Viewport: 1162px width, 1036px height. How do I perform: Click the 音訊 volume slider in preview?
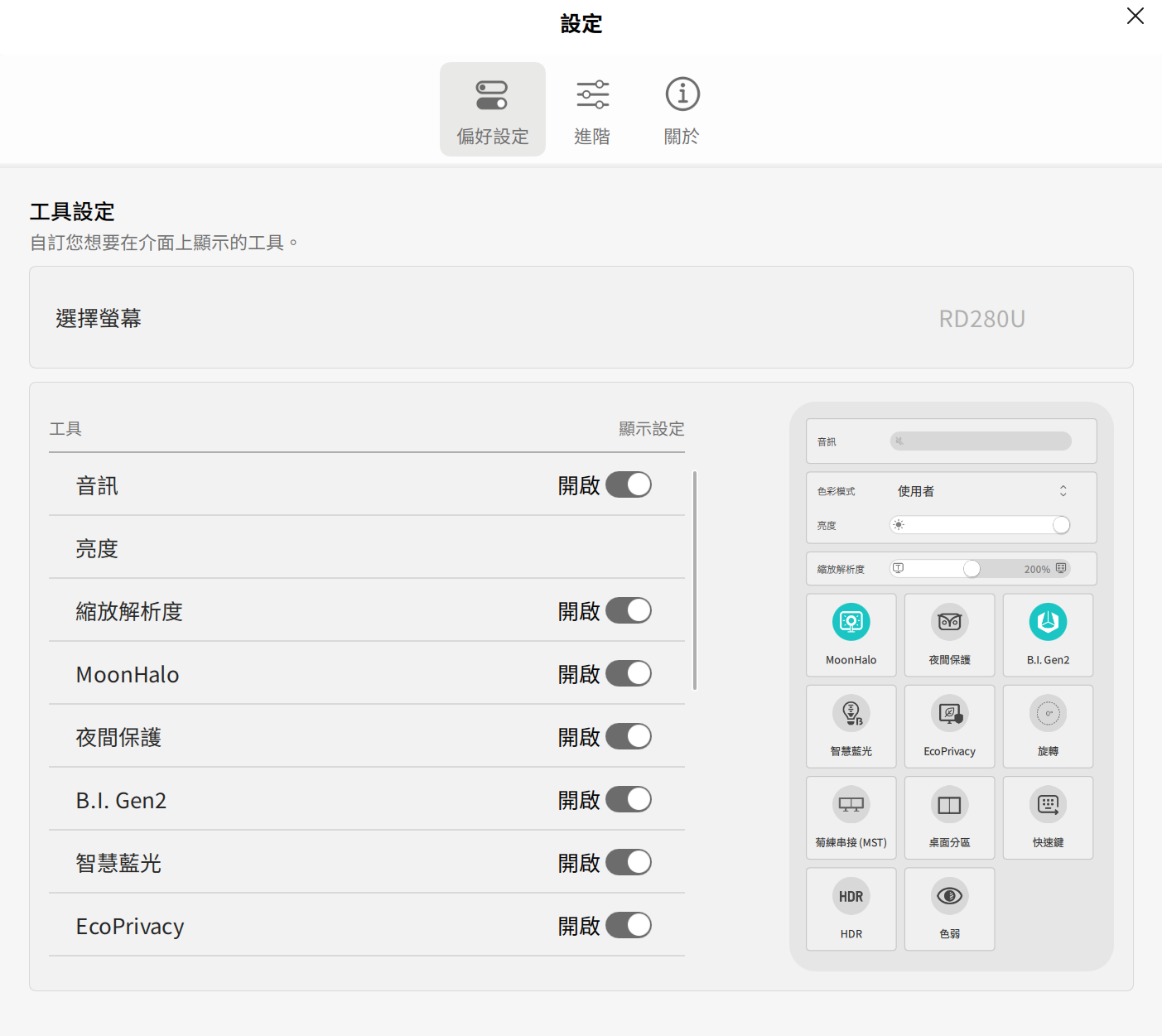[x=981, y=441]
